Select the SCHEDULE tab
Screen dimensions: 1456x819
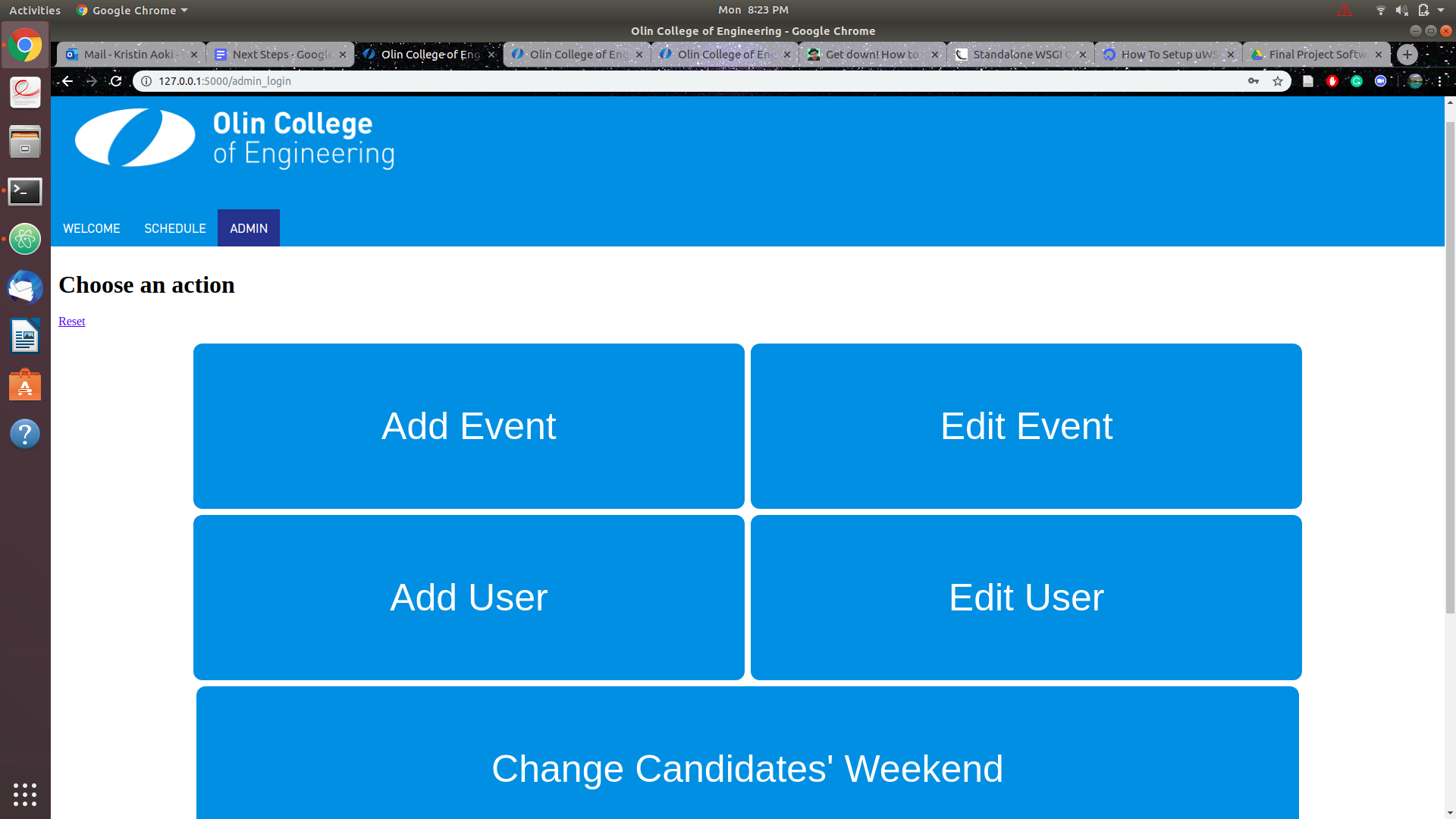174,228
